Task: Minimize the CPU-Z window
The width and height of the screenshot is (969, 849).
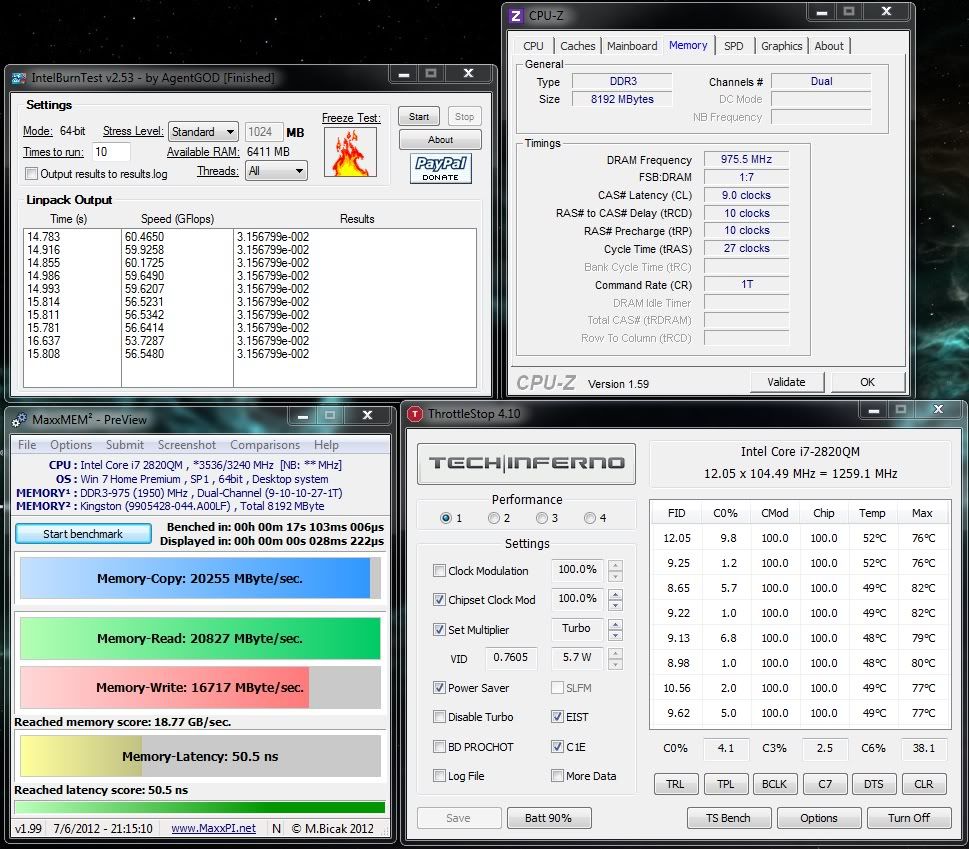Action: pos(822,12)
